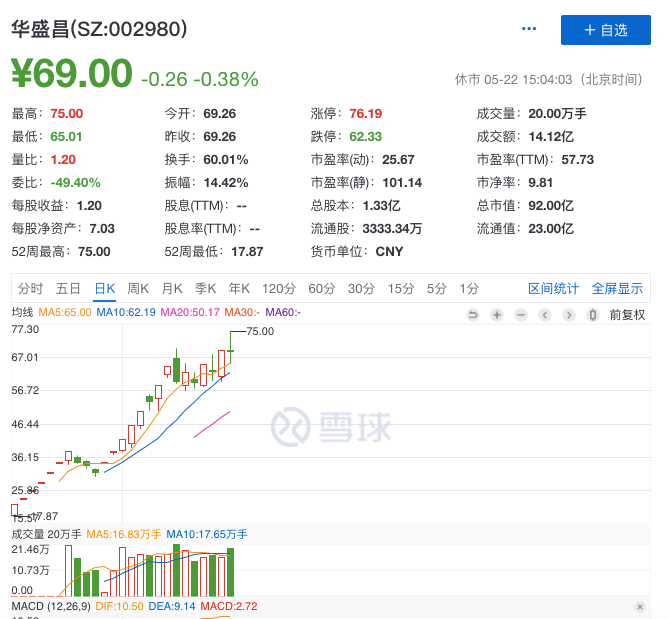Close the MACD indicator panel with X
Screen dimensions: 670x619
pyautogui.click(x=640, y=607)
